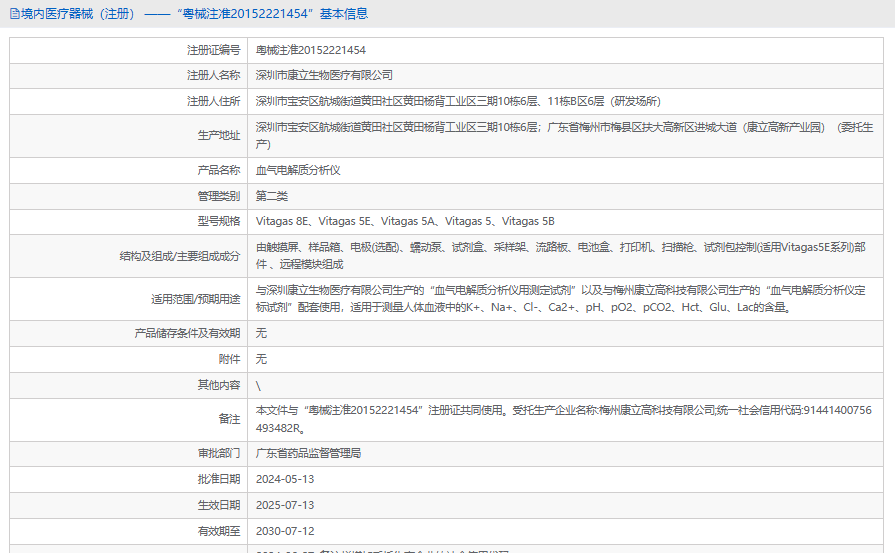Click the document icon before 境内医疗器械 title
Image resolution: width=895 pixels, height=553 pixels.
(15, 14)
